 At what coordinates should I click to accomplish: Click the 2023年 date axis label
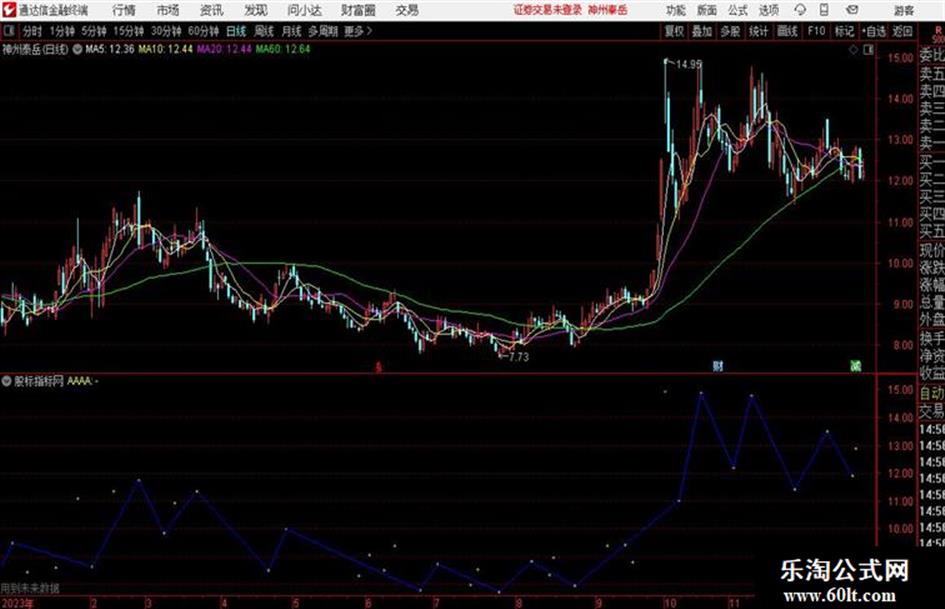point(17,603)
